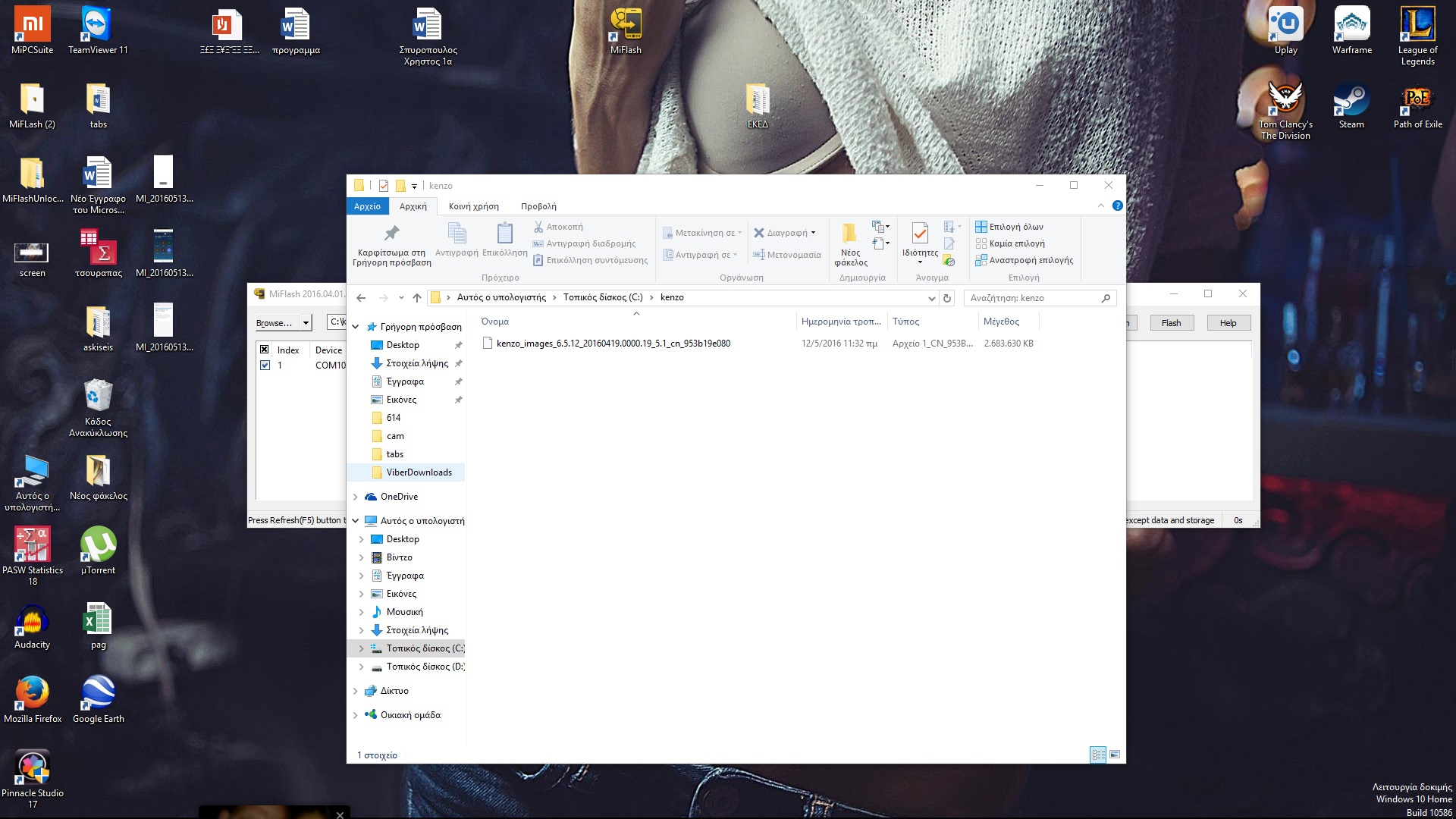The width and height of the screenshot is (1456, 819).
Task: Switch to the large icons view in the status bar
Action: (1115, 755)
